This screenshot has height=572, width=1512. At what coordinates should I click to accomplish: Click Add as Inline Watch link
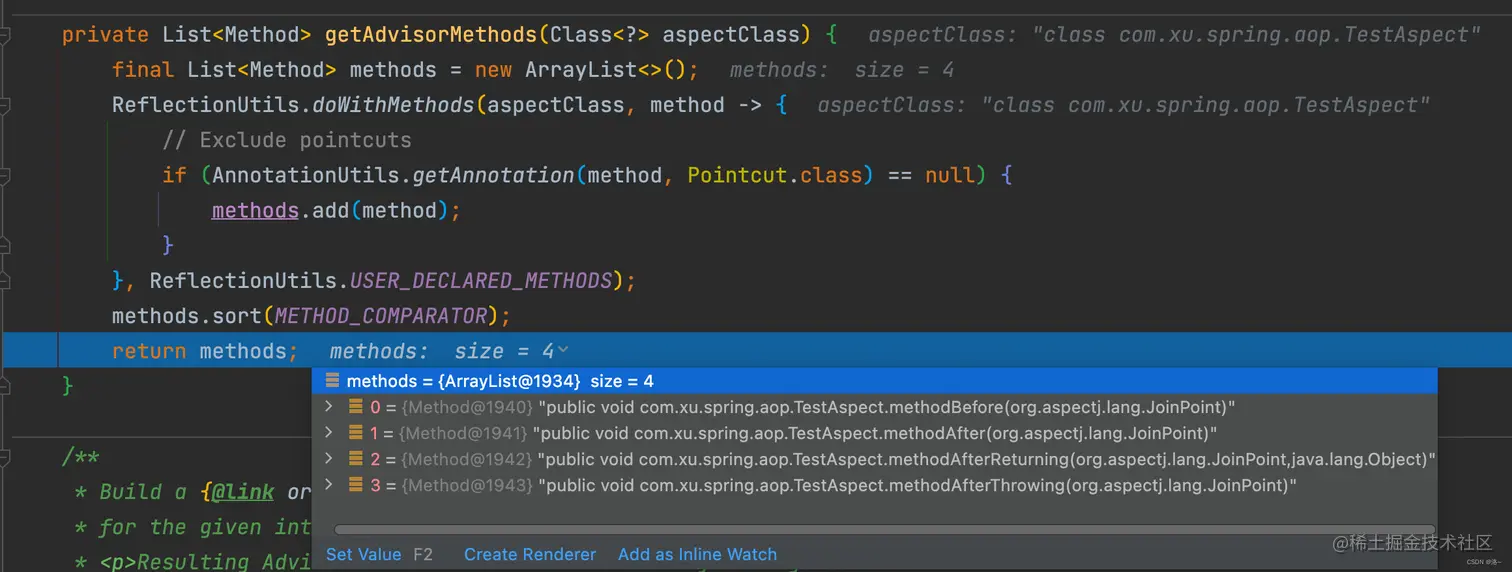click(x=697, y=554)
